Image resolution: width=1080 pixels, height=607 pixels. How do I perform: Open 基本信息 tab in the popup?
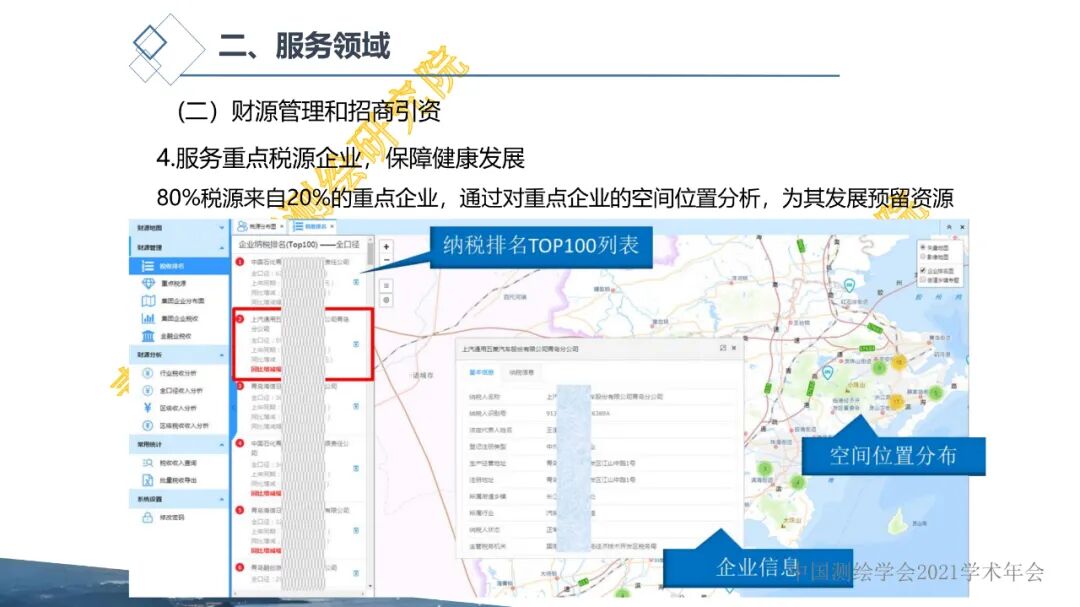[481, 373]
